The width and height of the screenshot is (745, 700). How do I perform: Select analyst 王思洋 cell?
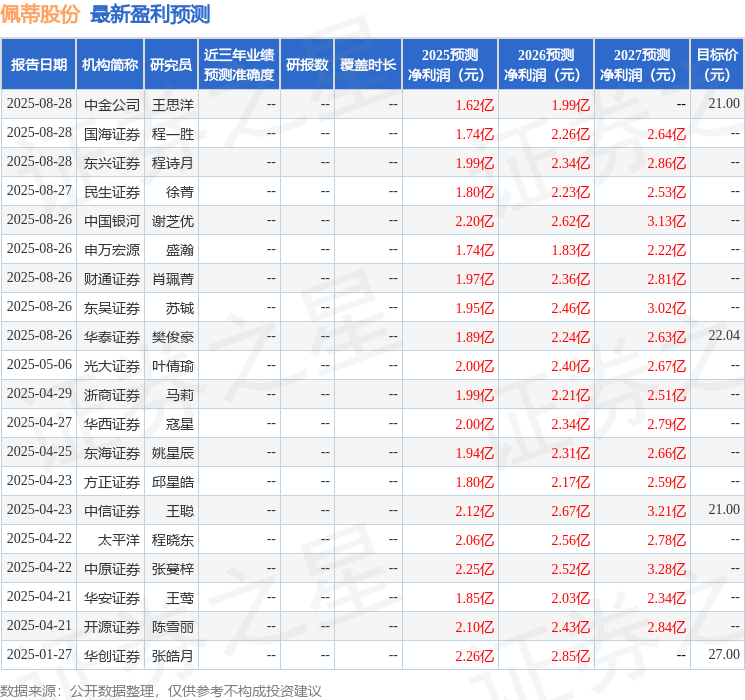173,105
